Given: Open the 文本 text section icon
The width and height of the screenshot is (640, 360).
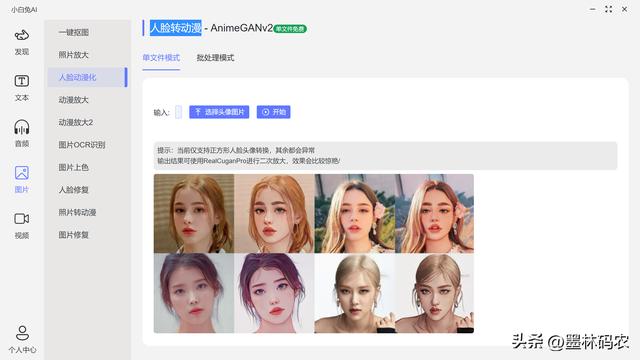Looking at the screenshot, I should click(x=22, y=81).
